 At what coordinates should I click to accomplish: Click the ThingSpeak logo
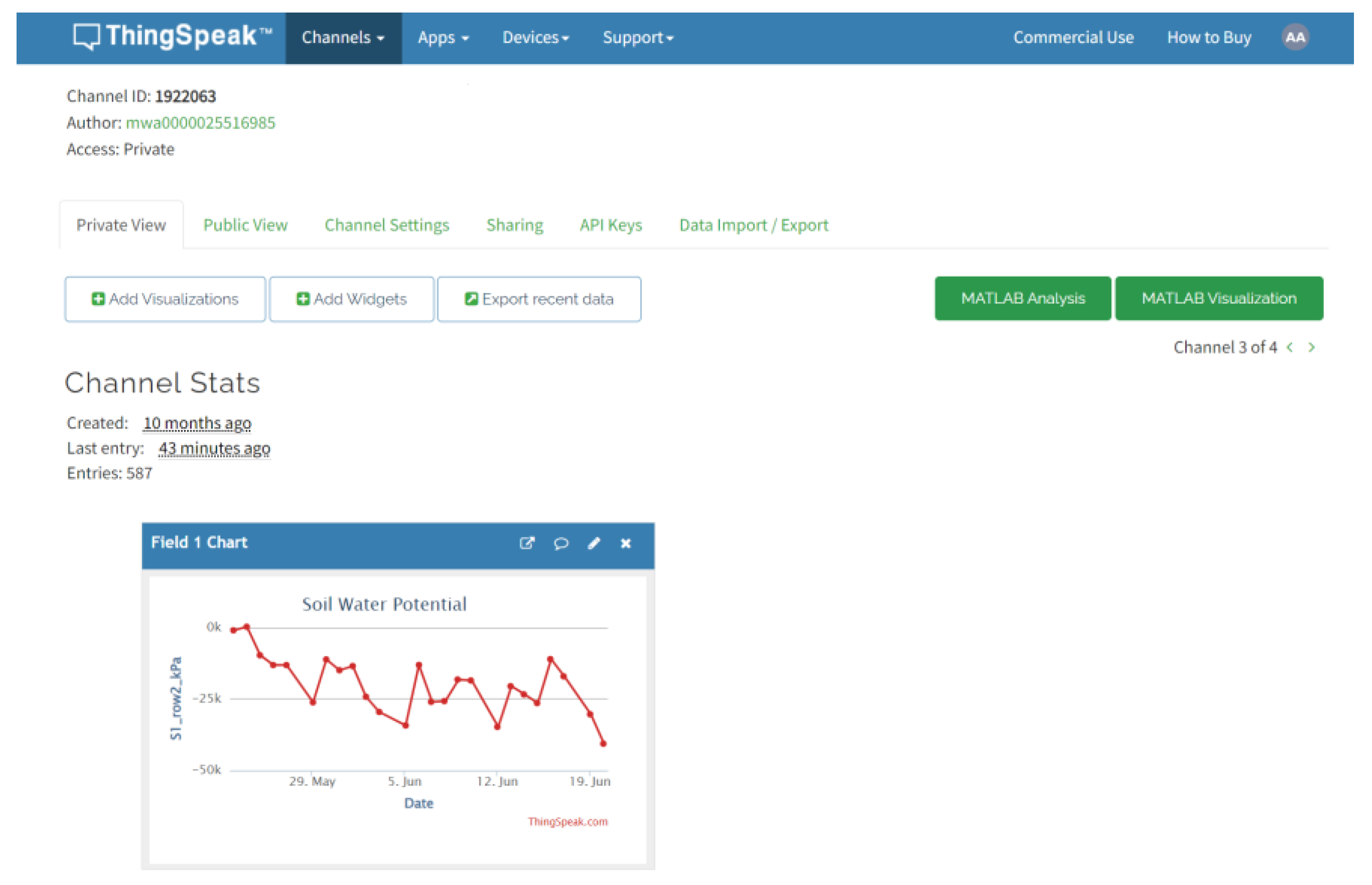pos(173,37)
